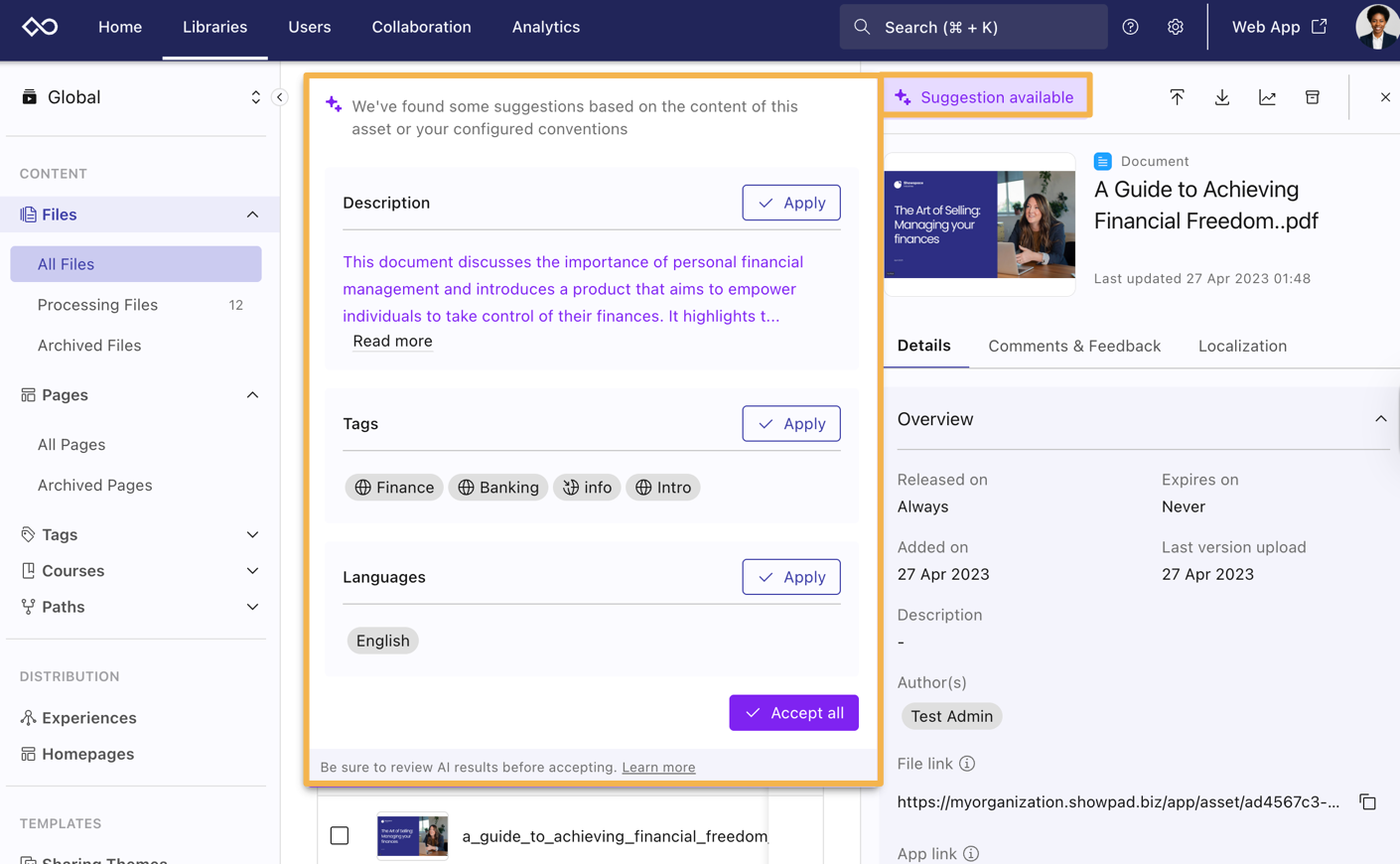1400x864 pixels.
Task: Open settings gear in top bar
Action: click(x=1175, y=27)
